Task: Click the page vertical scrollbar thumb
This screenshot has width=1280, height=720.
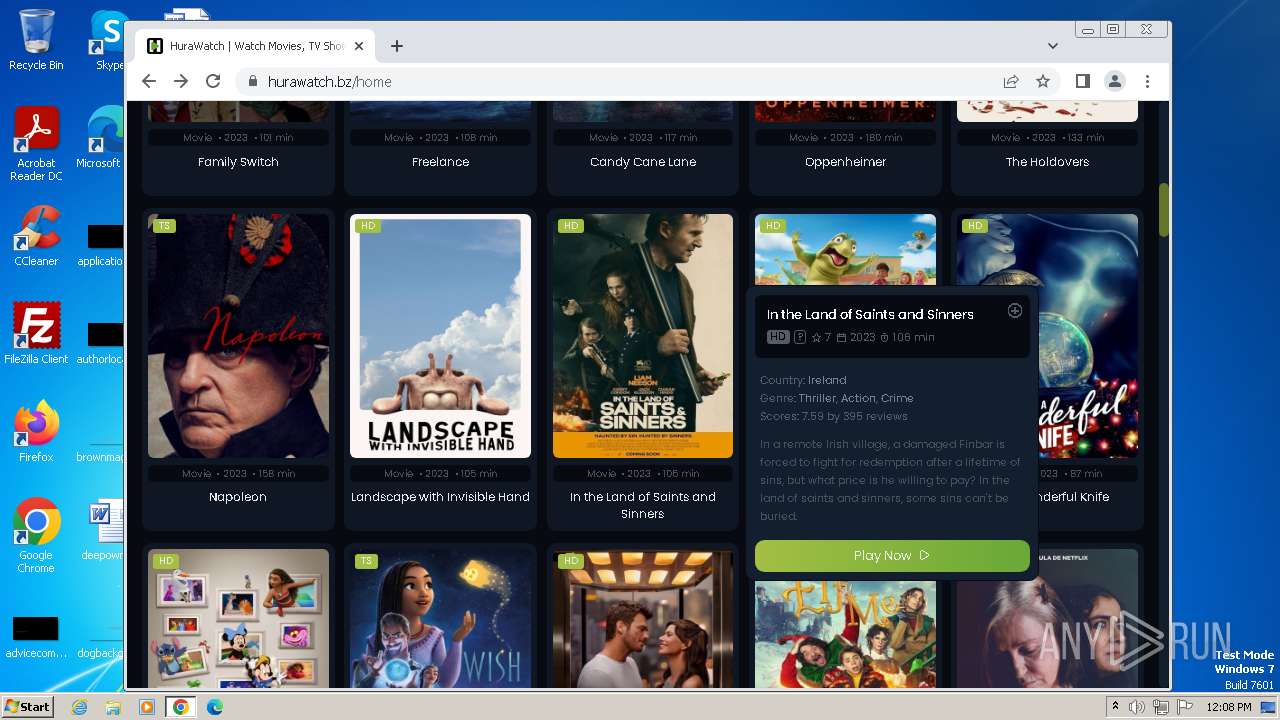Action: [x=1163, y=210]
